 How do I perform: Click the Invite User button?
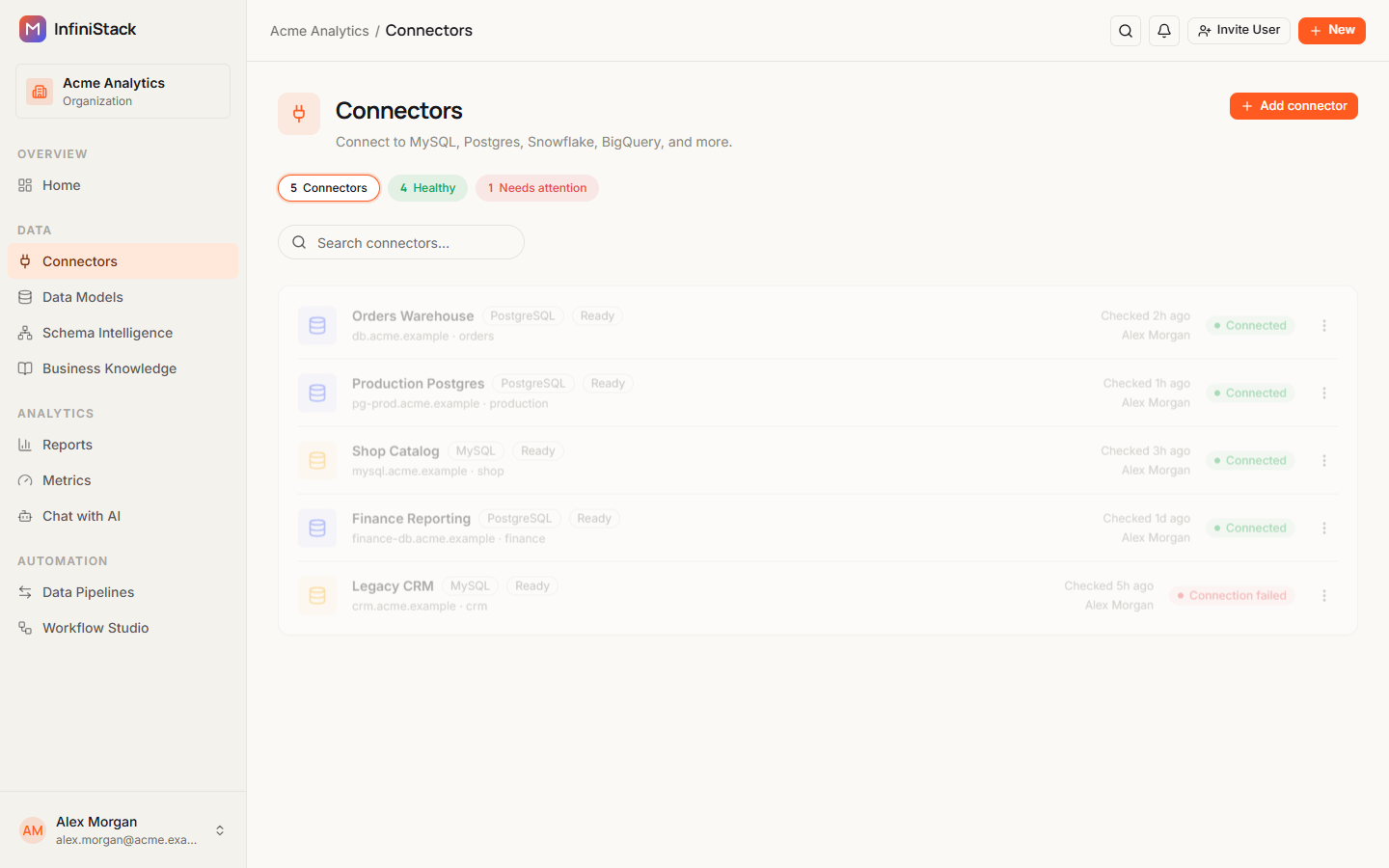click(x=1239, y=31)
